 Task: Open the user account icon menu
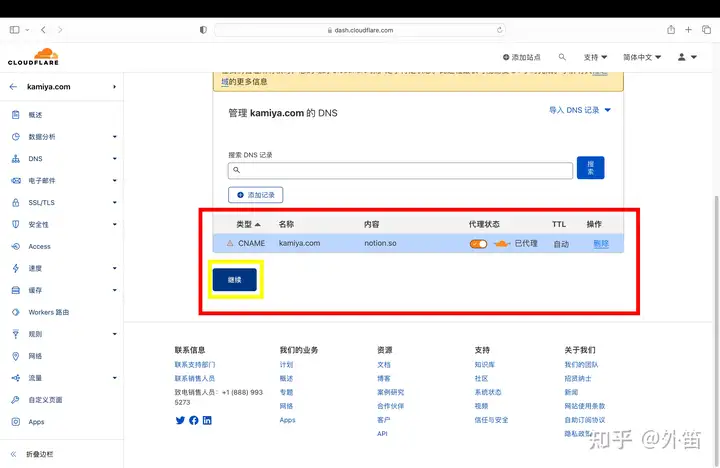[x=687, y=57]
